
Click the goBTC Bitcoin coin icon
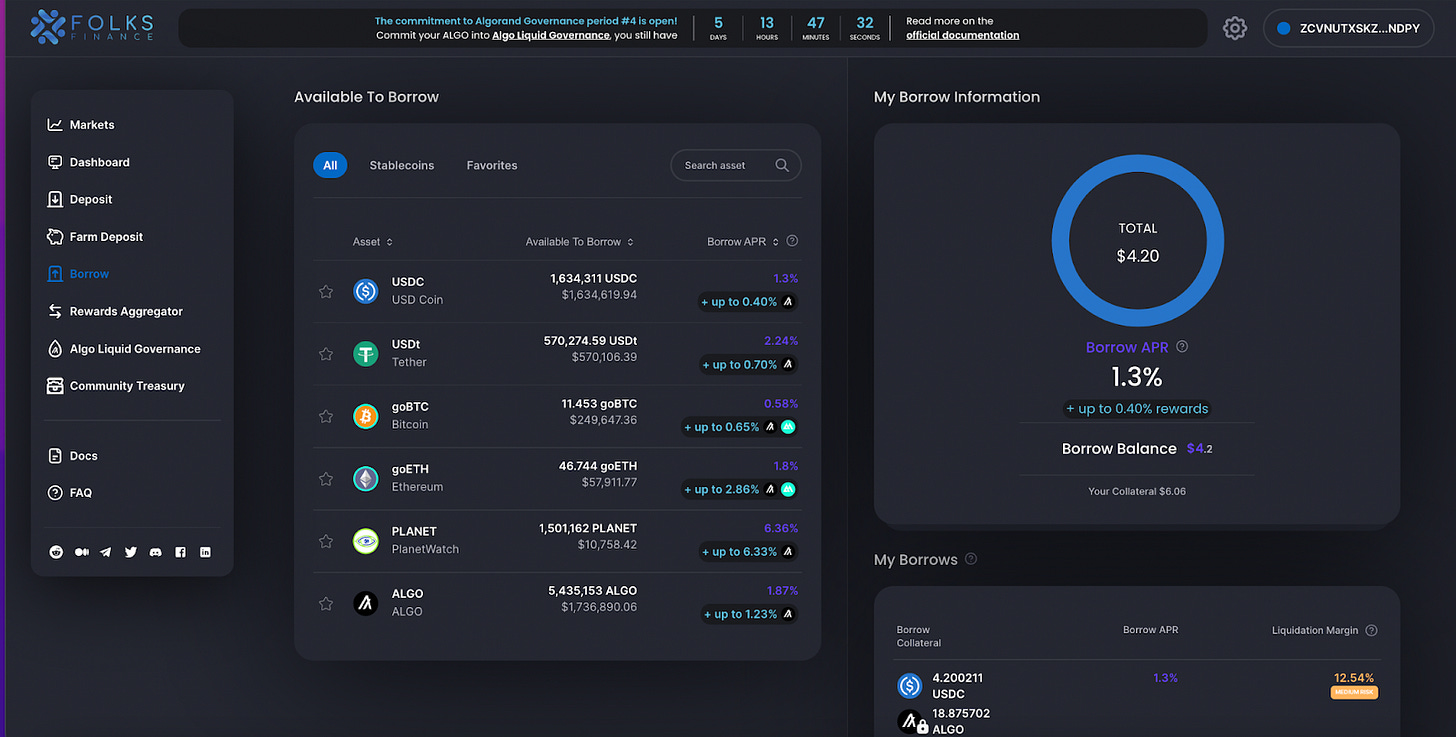coord(366,416)
